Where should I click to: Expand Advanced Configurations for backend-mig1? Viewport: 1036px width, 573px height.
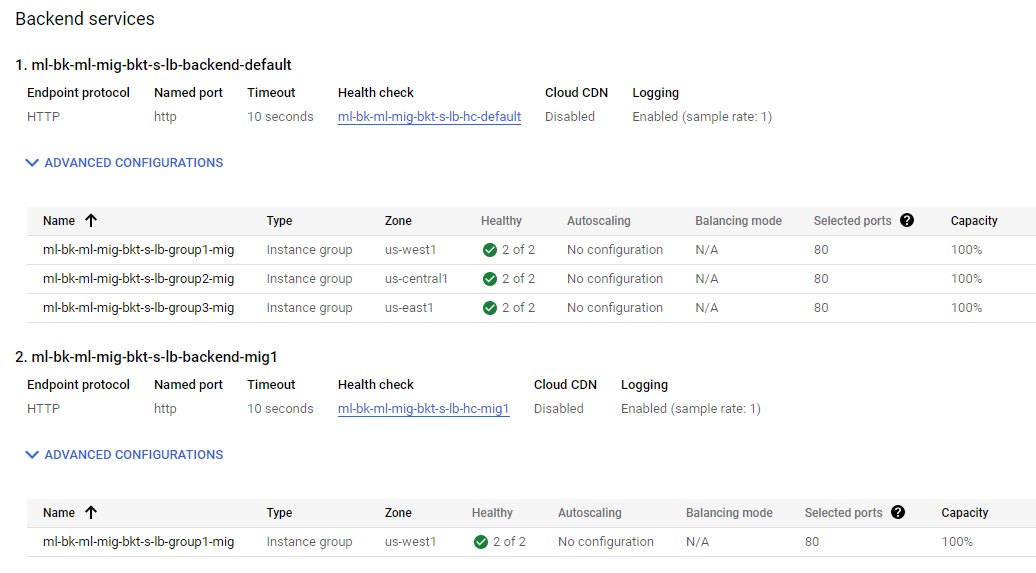tap(124, 455)
